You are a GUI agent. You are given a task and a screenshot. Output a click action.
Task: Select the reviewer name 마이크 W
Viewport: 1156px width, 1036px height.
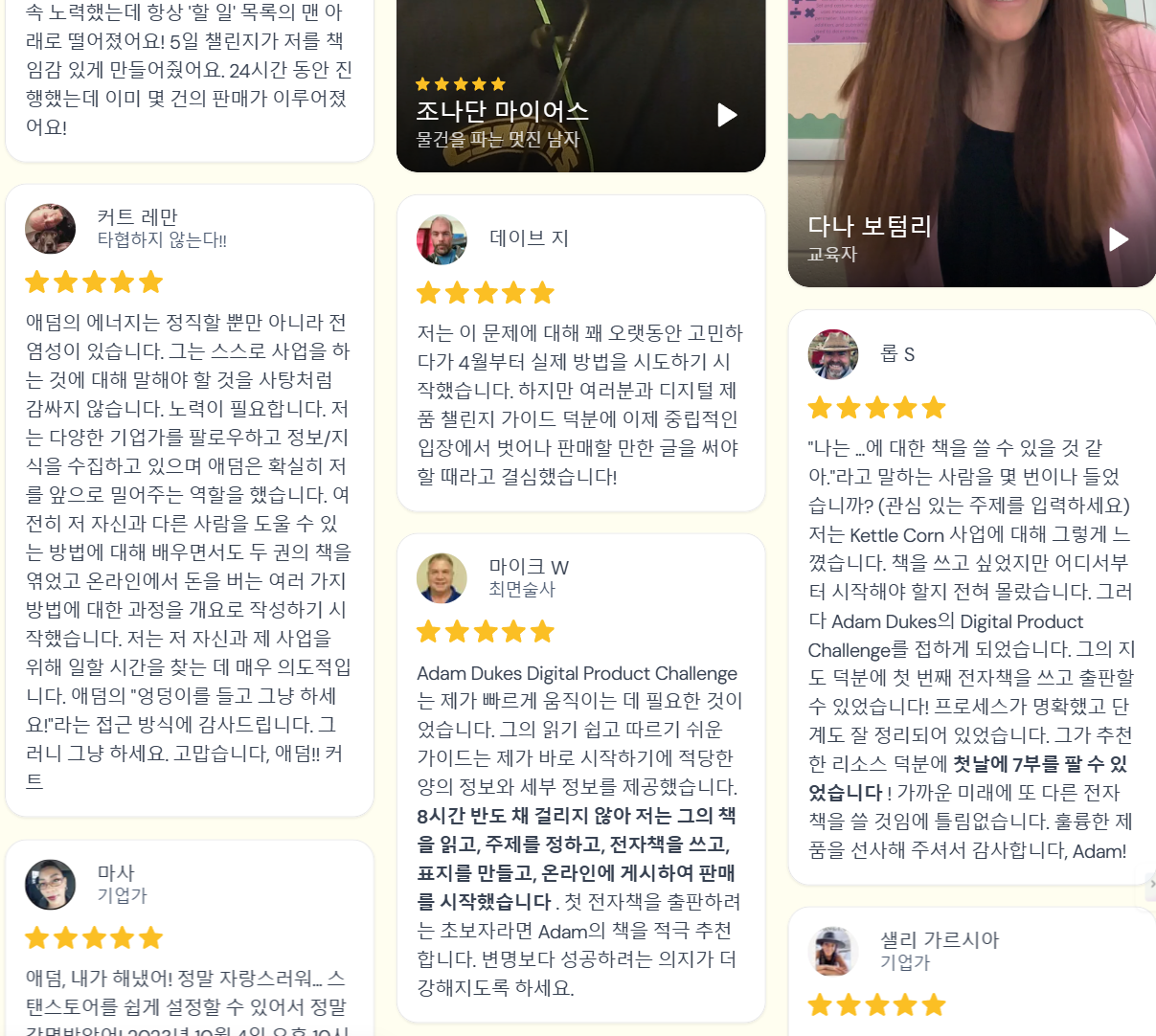coord(529,567)
